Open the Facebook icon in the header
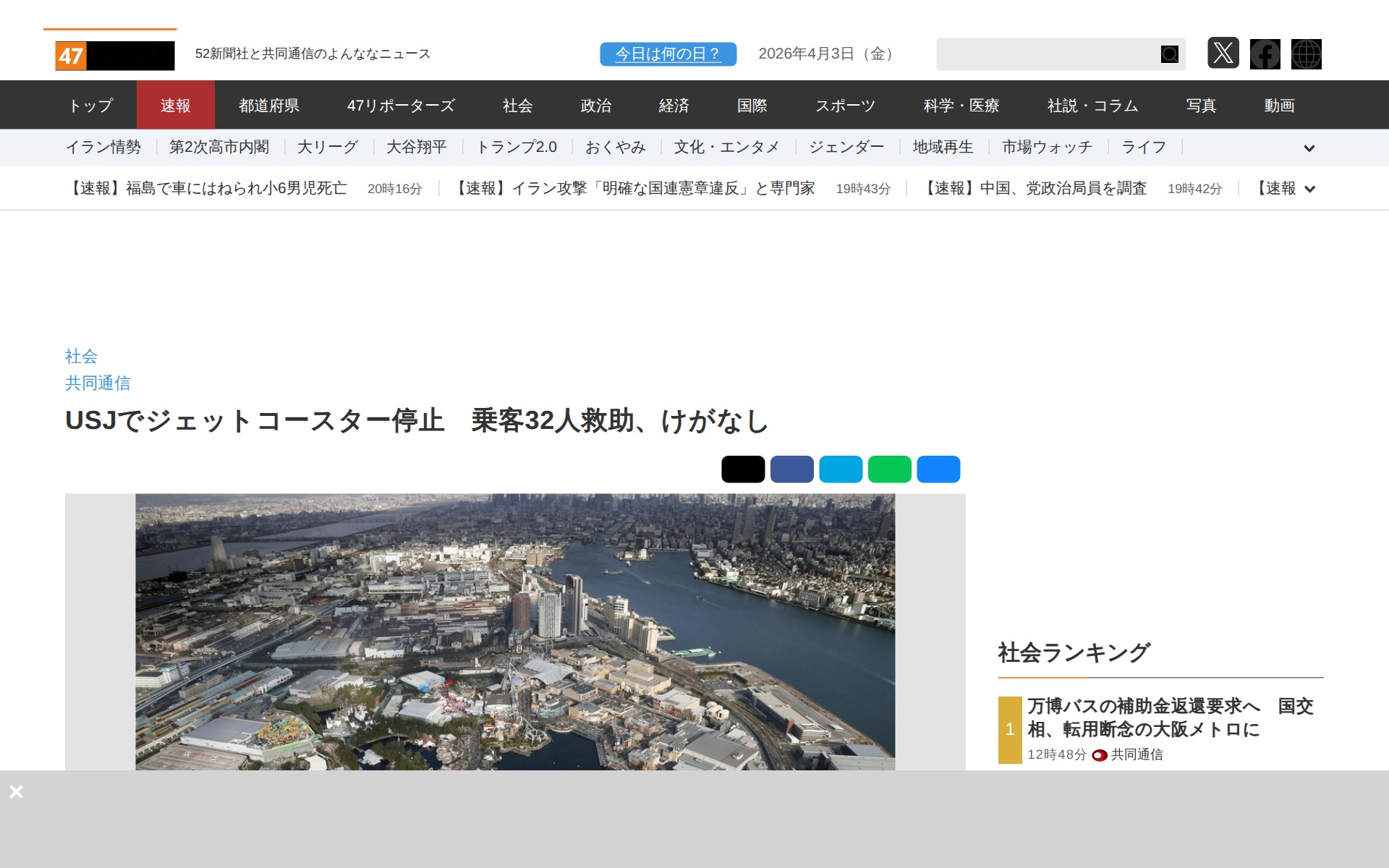The image size is (1389, 868). [x=1265, y=54]
